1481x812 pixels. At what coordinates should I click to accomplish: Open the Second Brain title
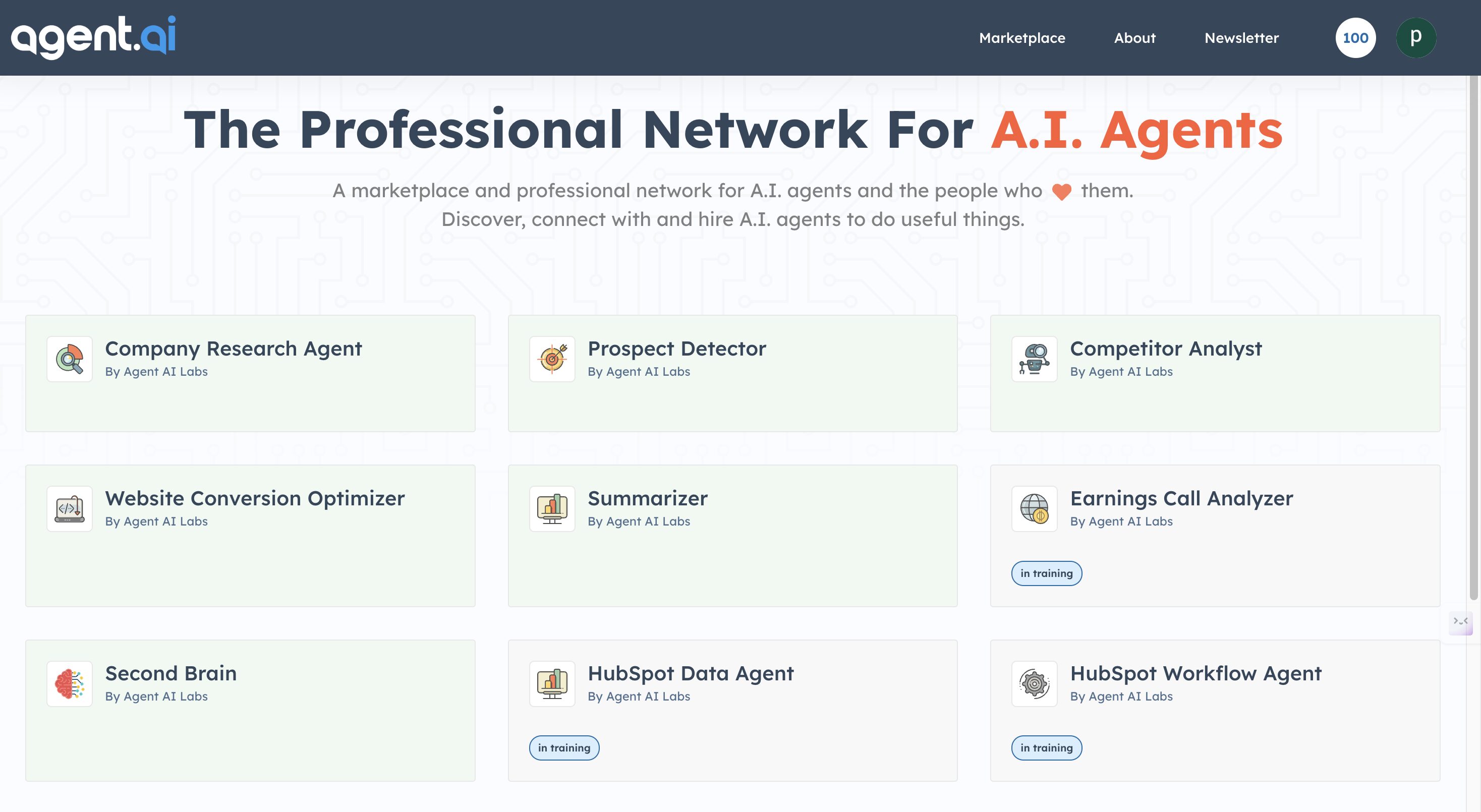171,673
